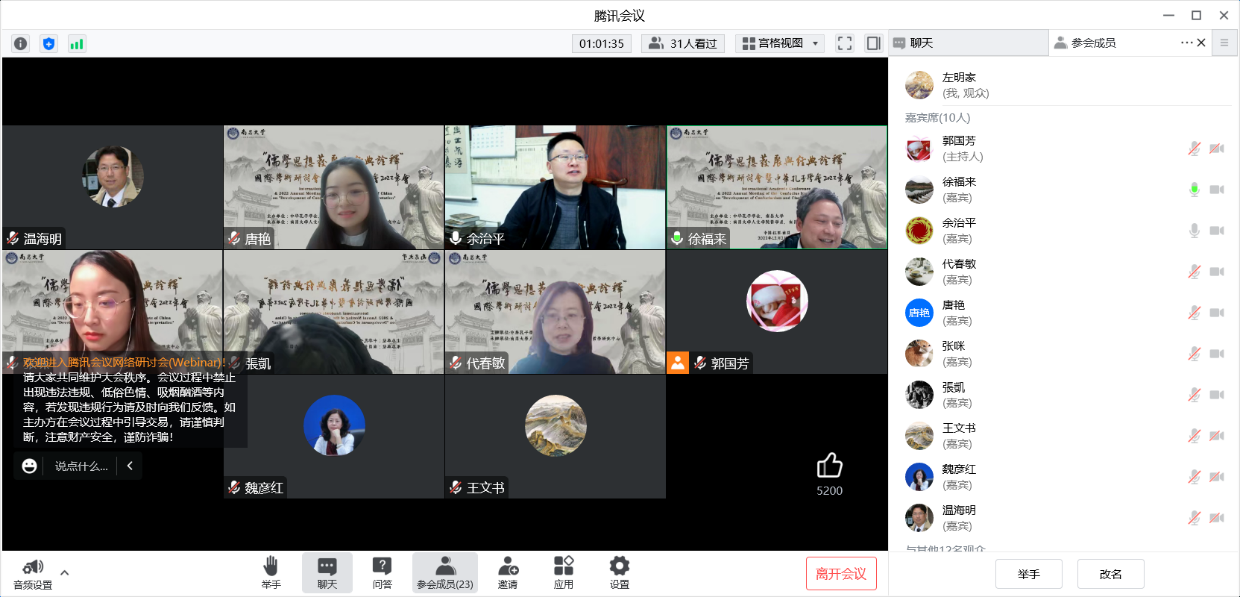1240x597 pixels.
Task: Click the 举手 button in members panel
Action: point(1029,574)
